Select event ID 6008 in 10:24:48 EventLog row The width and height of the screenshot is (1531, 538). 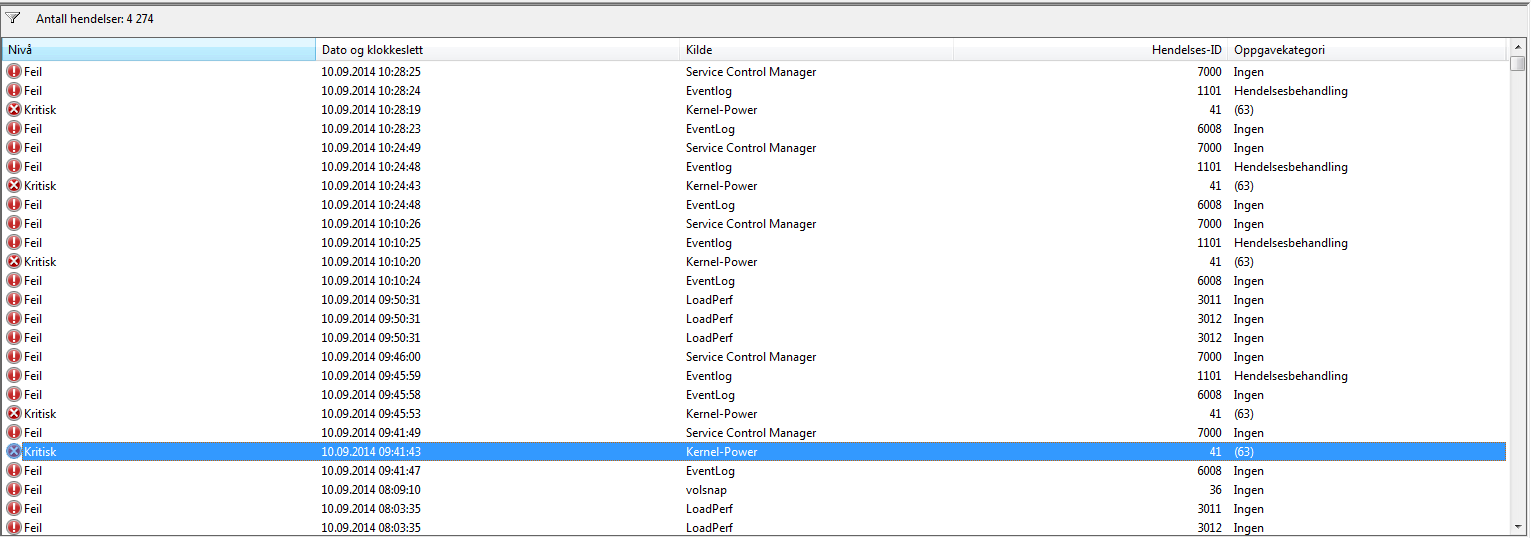pyautogui.click(x=1209, y=205)
